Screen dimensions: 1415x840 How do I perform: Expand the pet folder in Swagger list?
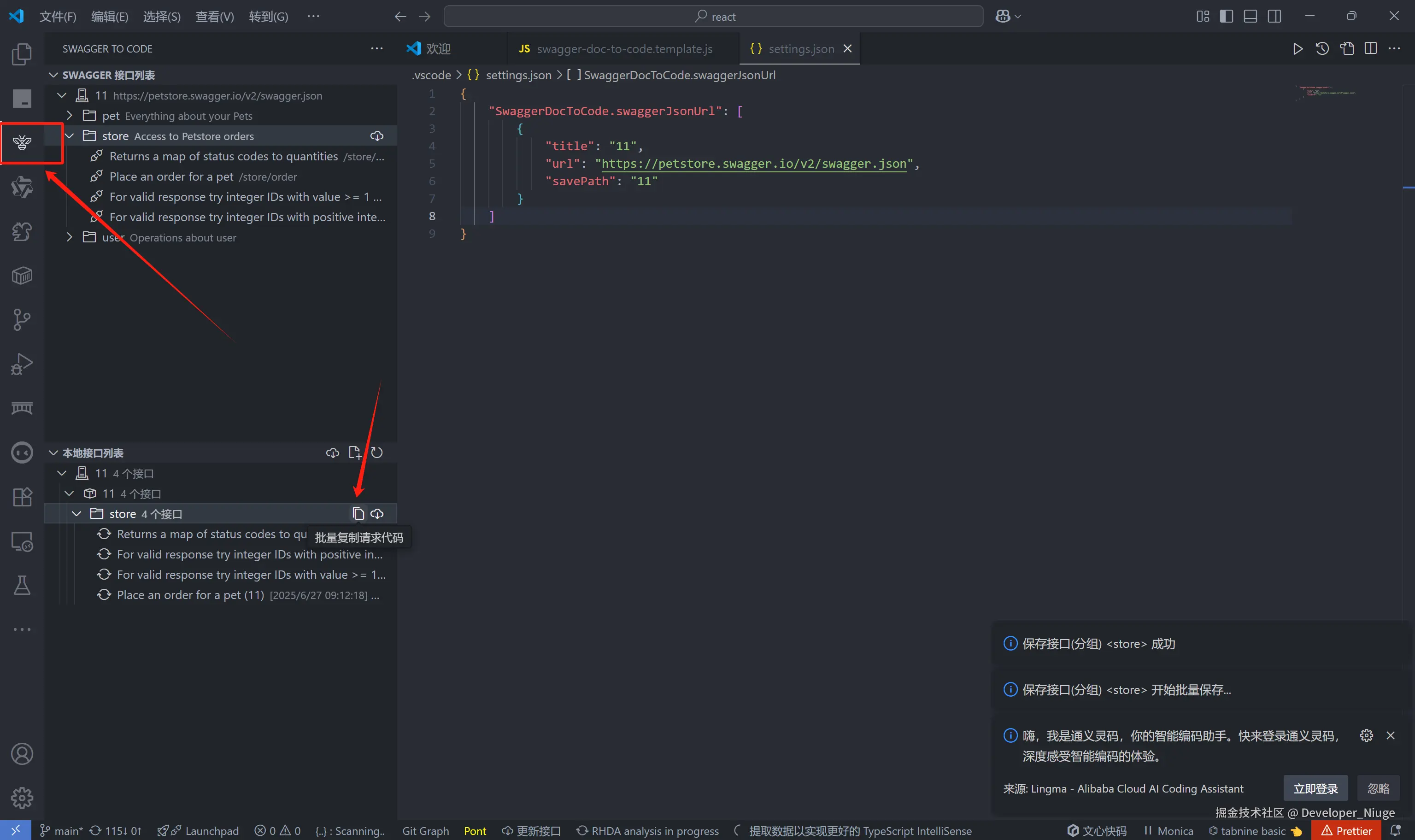pos(70,116)
